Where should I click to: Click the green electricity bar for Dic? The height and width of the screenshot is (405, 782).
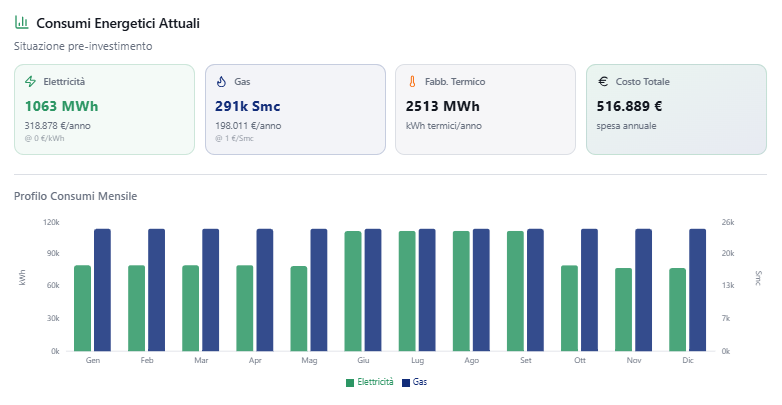point(678,310)
